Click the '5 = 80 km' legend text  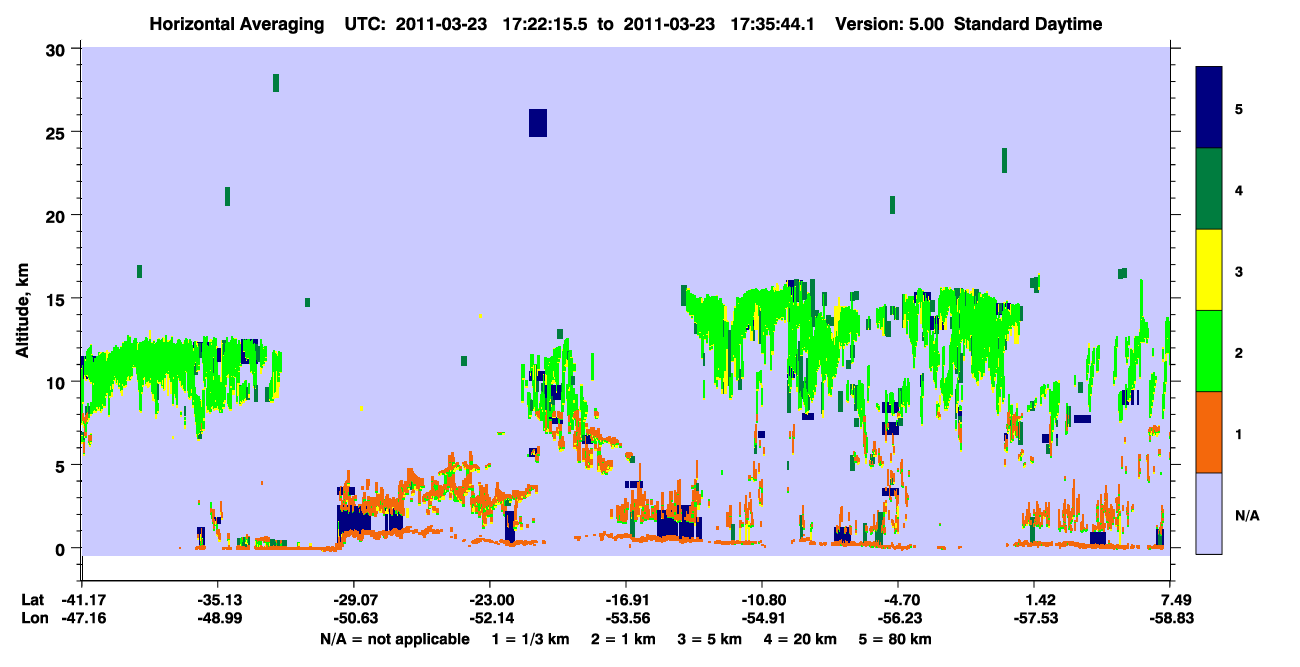click(896, 639)
